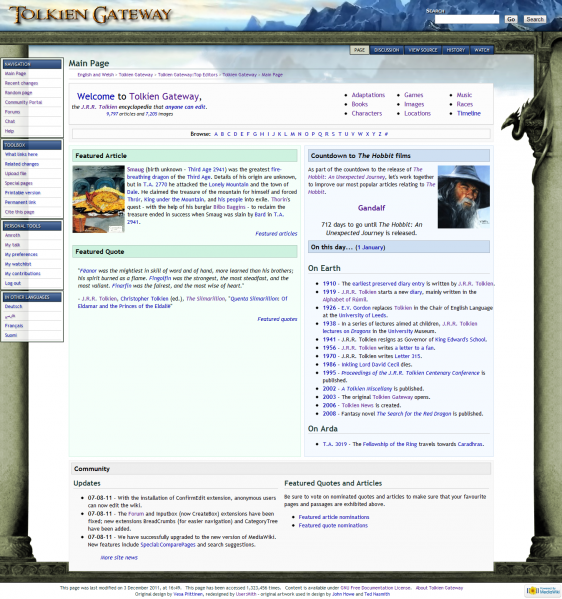562x599 pixels.
Task: Open the Locations category link
Action: click(418, 113)
